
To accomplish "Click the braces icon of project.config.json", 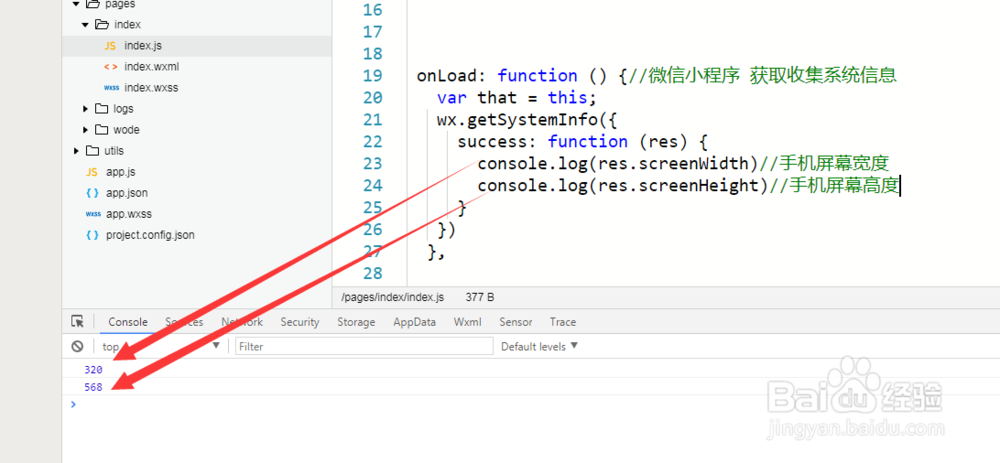I will tap(92, 235).
